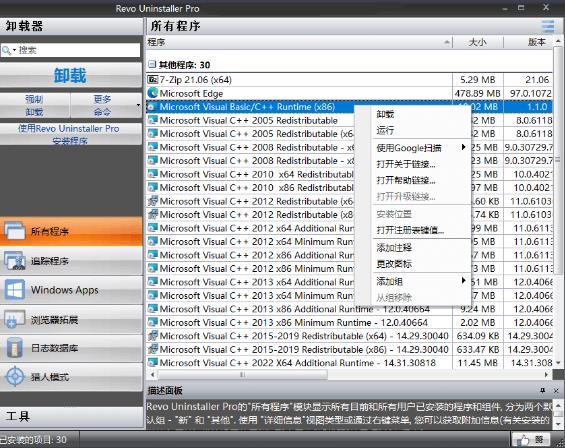Click icon of Visual C++ 2015-2019 Redistributable (x86)
This screenshot has height=448, width=565.
click(152, 349)
